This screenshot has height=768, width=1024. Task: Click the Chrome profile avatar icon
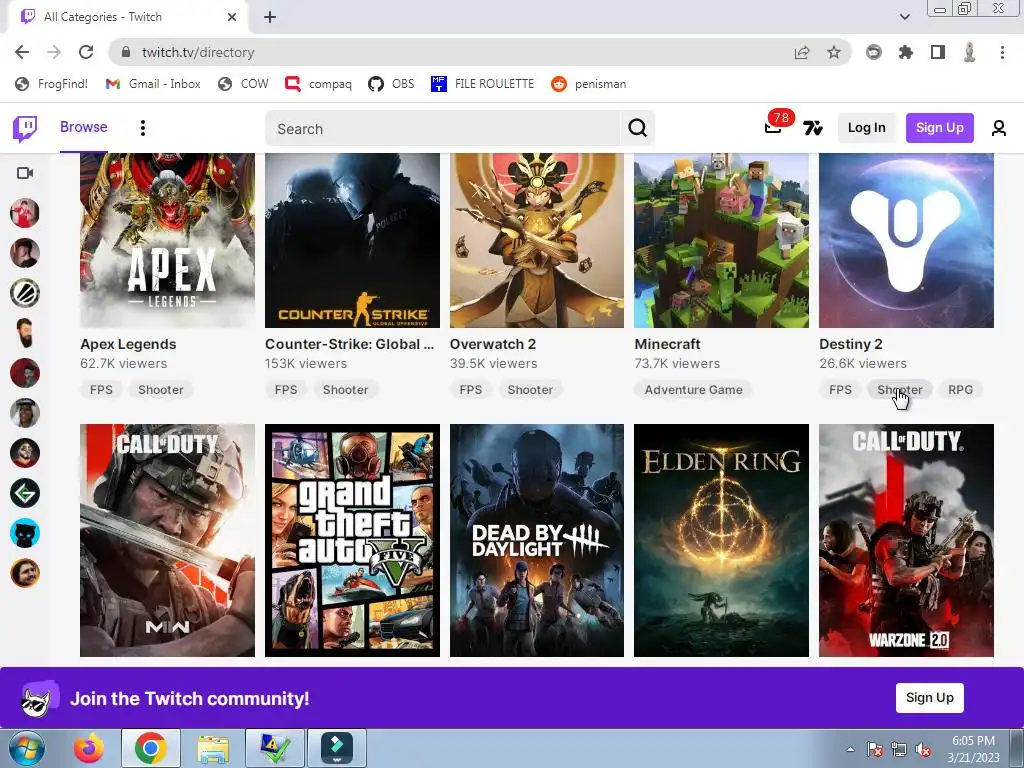click(970, 52)
